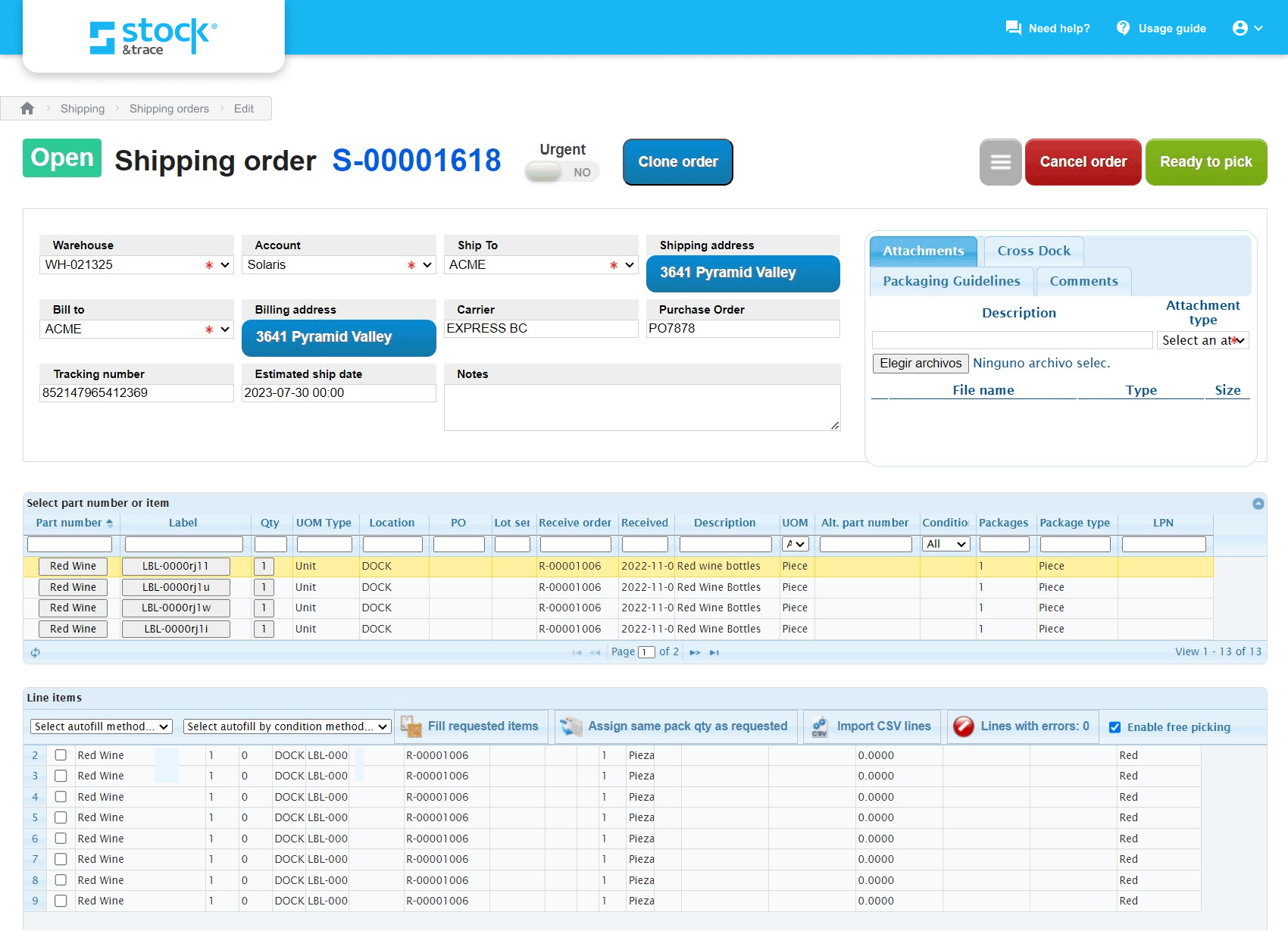Switch to the Cross Dock tab
The image size is (1288, 931).
coord(1033,251)
